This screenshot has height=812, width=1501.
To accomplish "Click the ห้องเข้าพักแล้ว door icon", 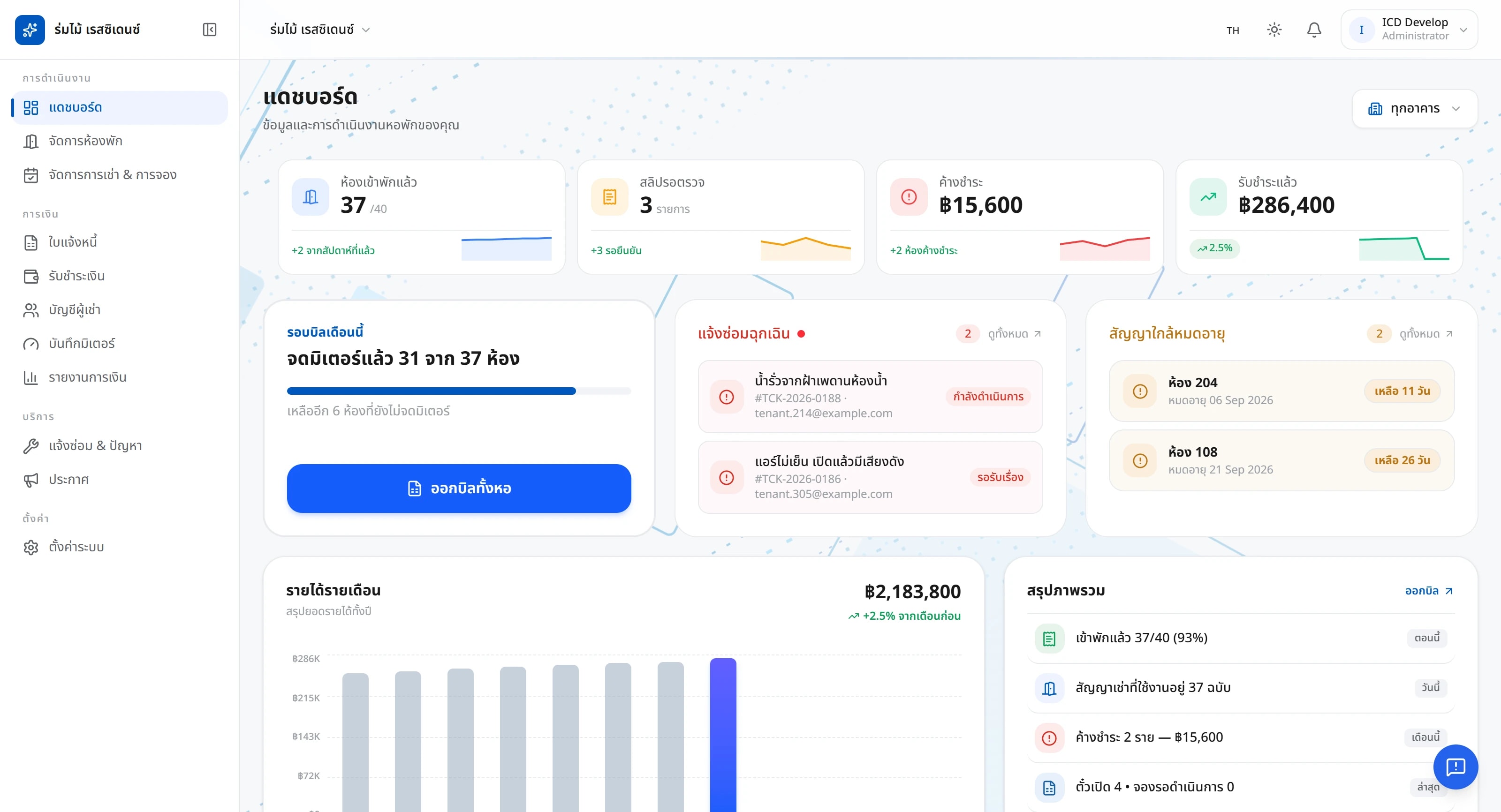I will [x=311, y=197].
